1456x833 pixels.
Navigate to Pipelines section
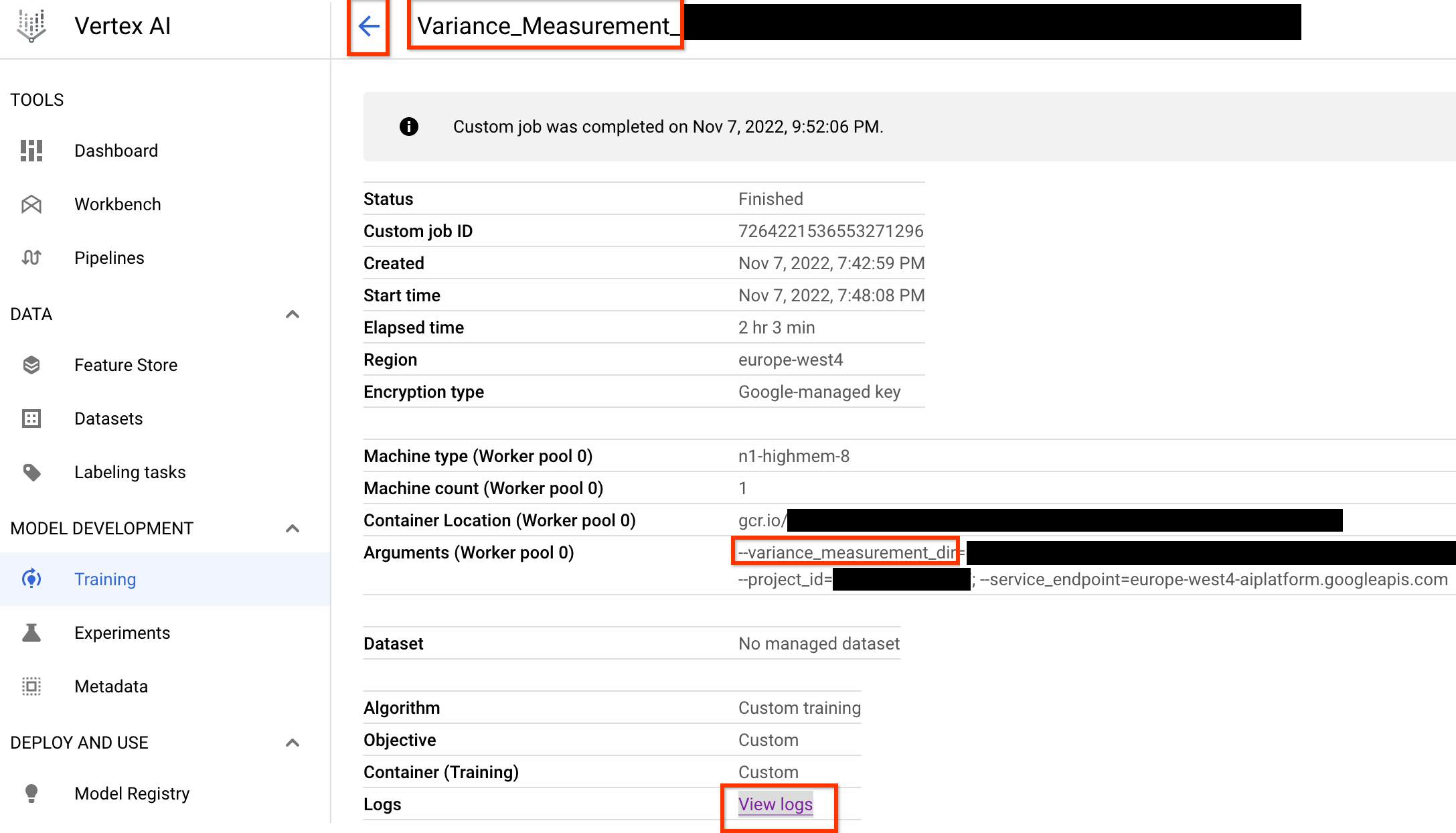point(109,257)
